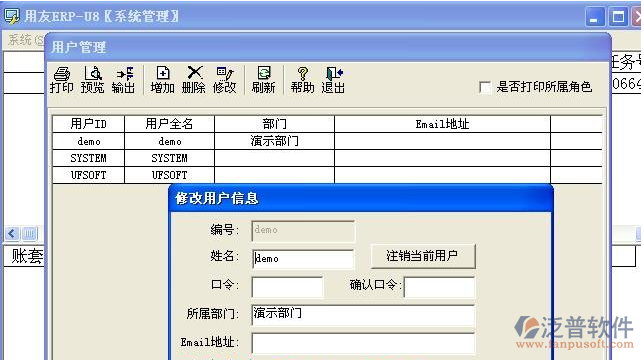Open 帮助 (Help) from the toolbar
Viewport: 644px width, 360px height.
(x=302, y=80)
